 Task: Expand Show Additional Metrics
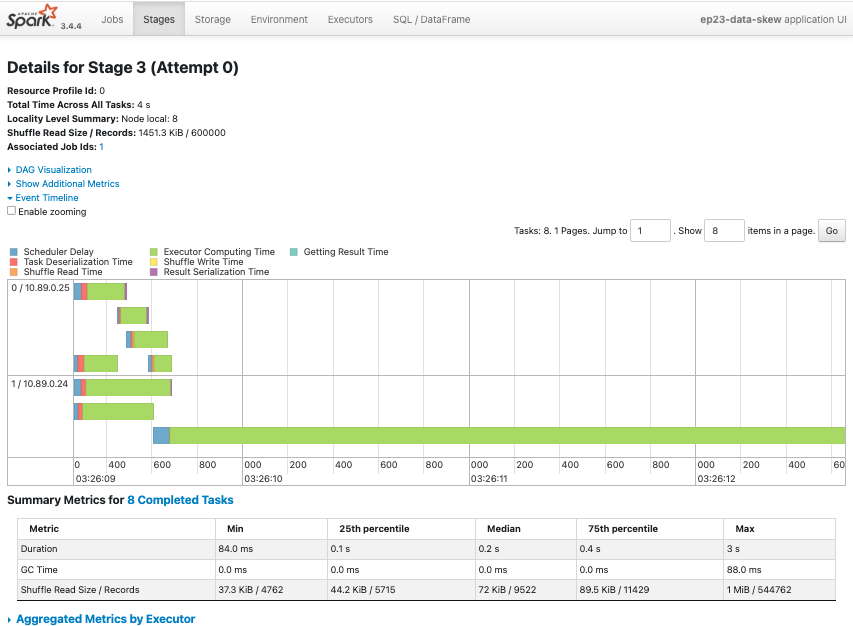point(67,184)
